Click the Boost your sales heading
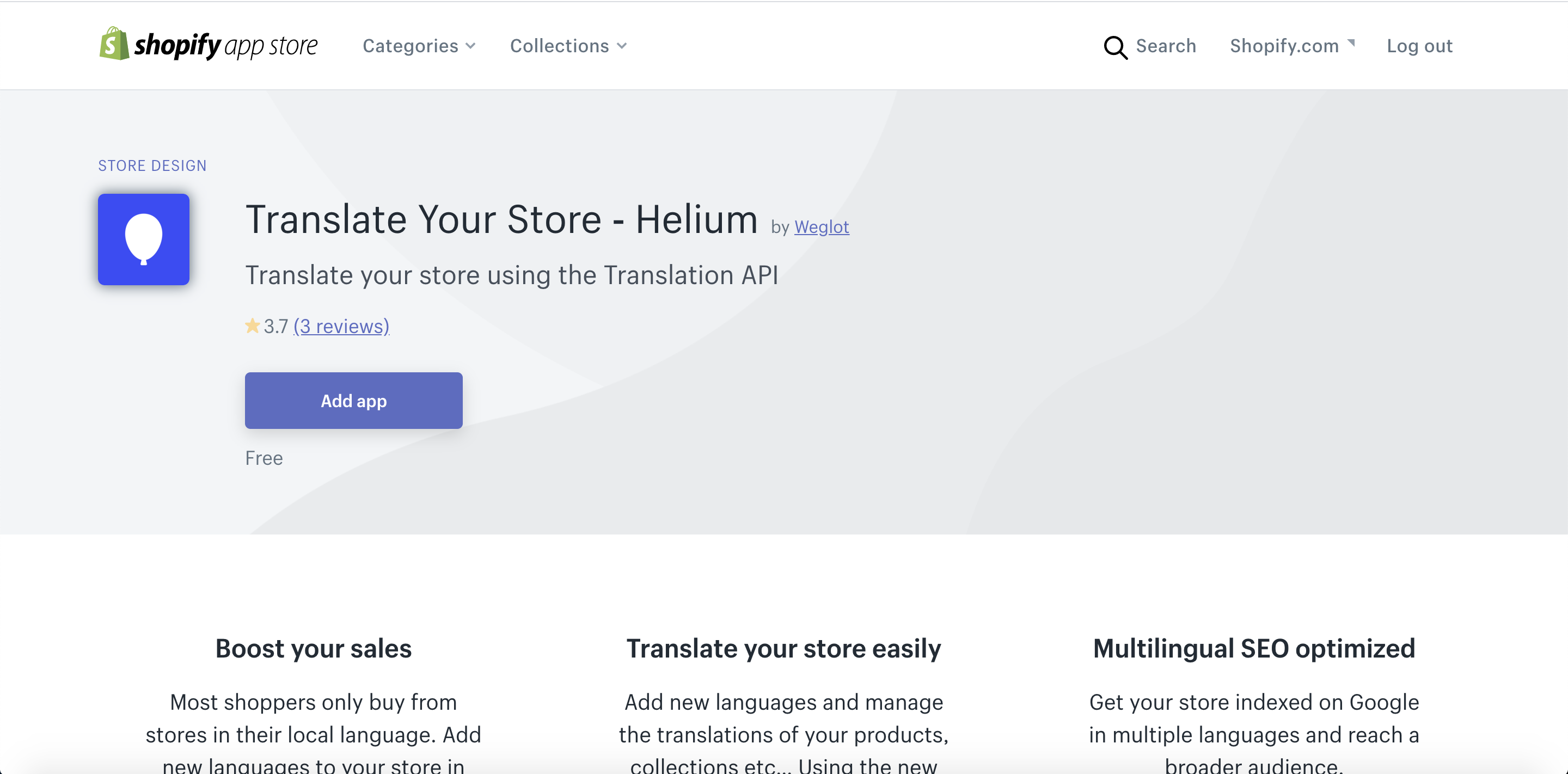This screenshot has width=1568, height=774. click(x=314, y=649)
